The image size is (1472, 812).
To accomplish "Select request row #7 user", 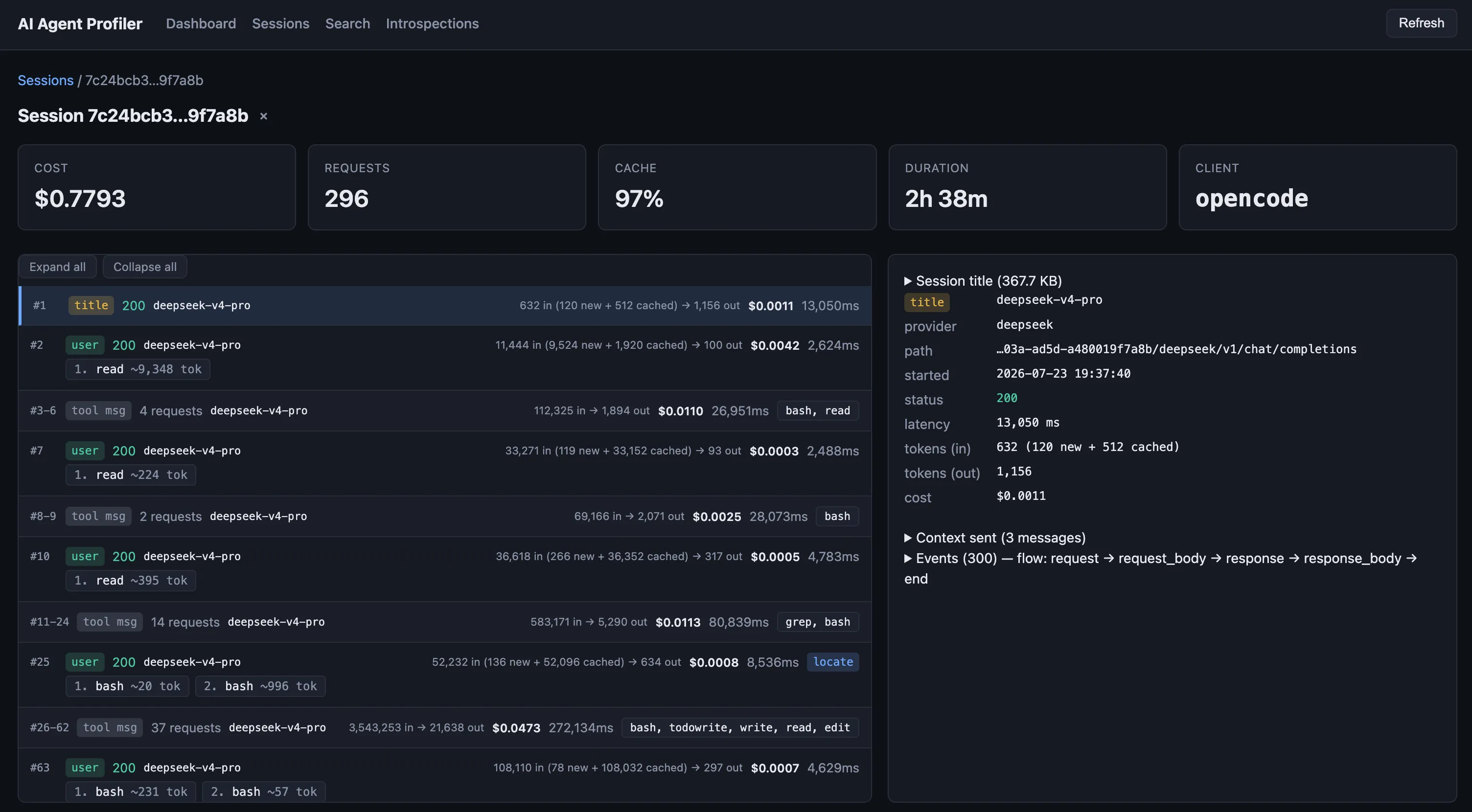I will (x=444, y=463).
